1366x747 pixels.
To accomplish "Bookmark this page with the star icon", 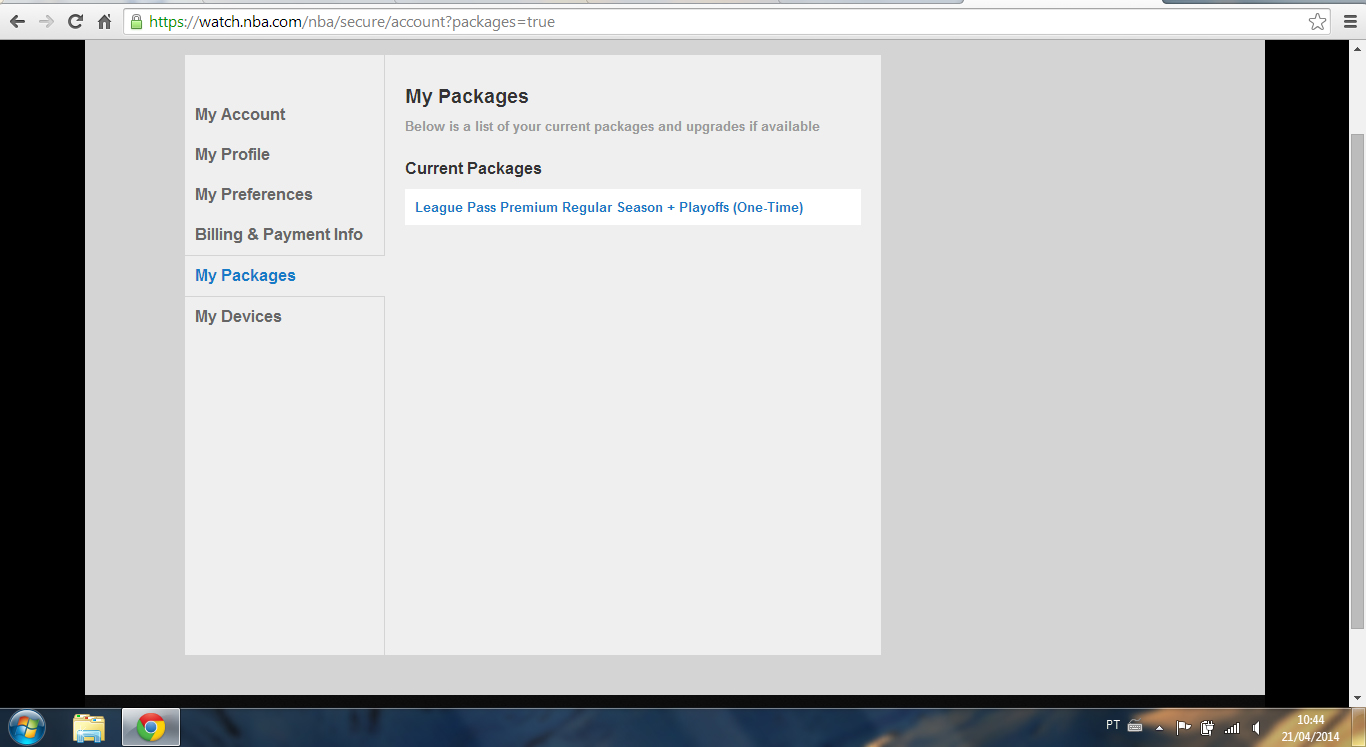I will [x=1318, y=21].
